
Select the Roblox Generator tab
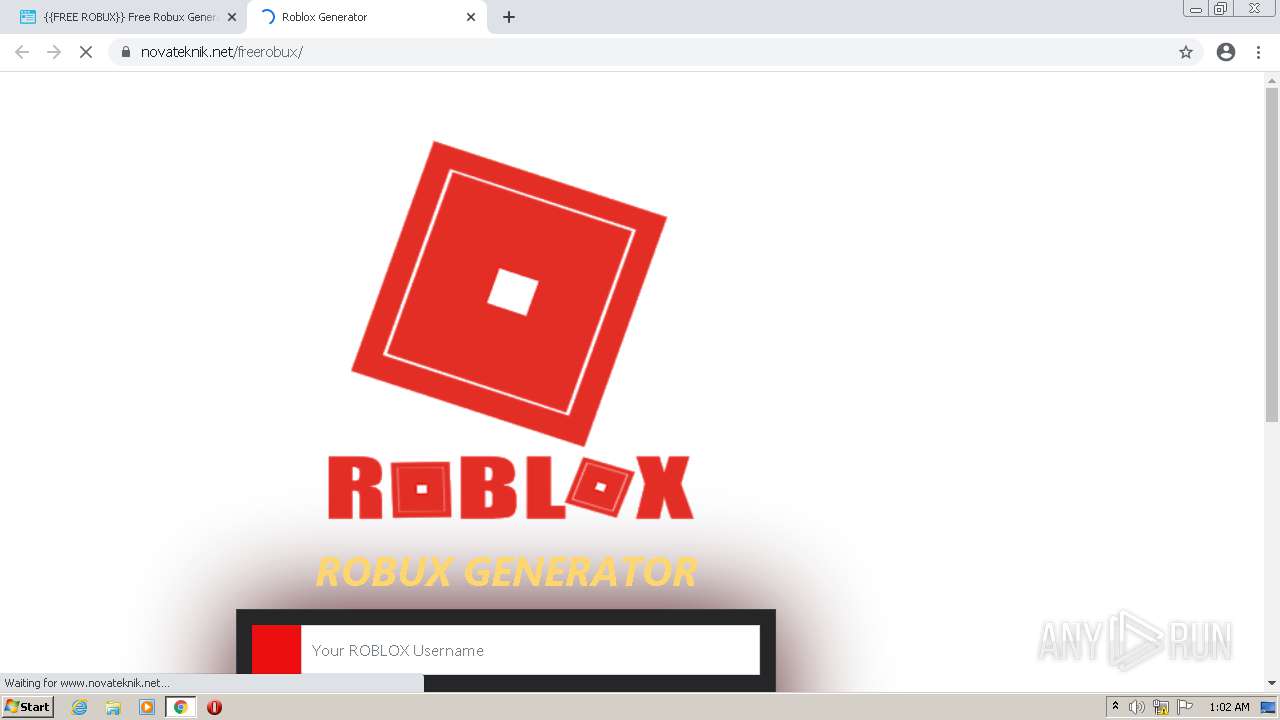[365, 17]
